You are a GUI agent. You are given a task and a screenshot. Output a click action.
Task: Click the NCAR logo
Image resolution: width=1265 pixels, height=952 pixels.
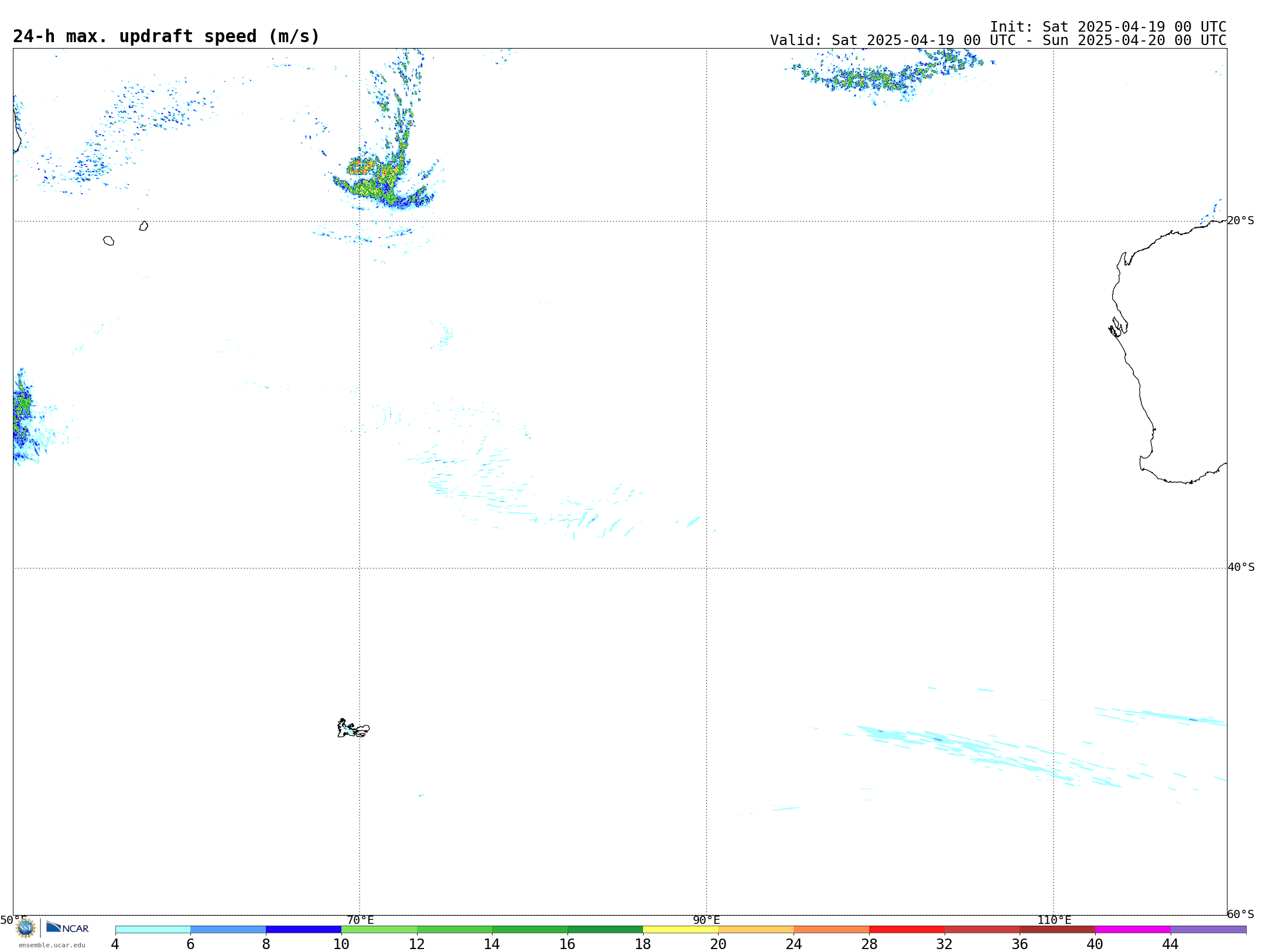(67, 927)
